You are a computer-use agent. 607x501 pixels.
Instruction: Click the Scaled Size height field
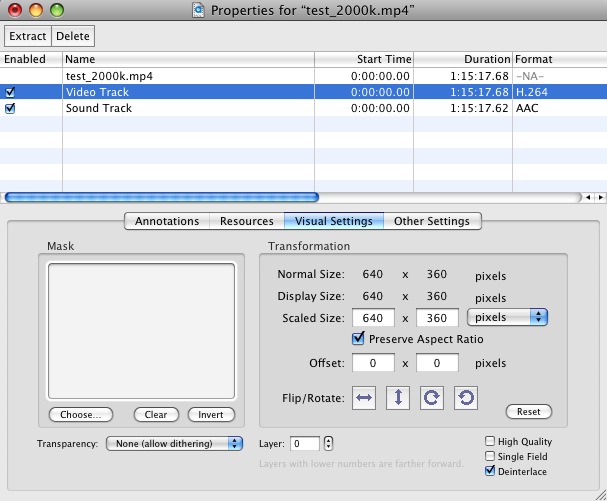coord(437,318)
